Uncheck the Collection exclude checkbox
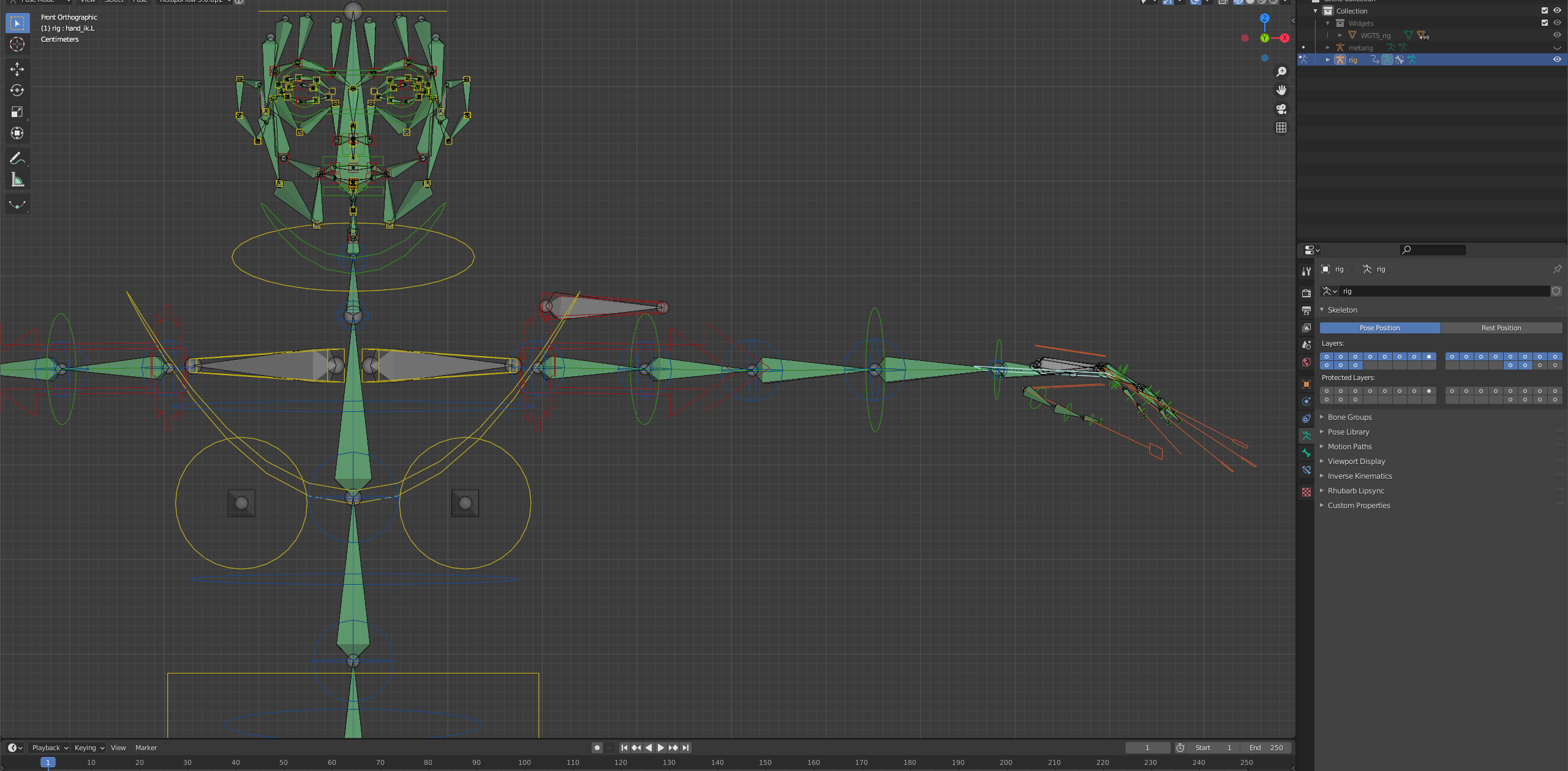 pyautogui.click(x=1545, y=10)
